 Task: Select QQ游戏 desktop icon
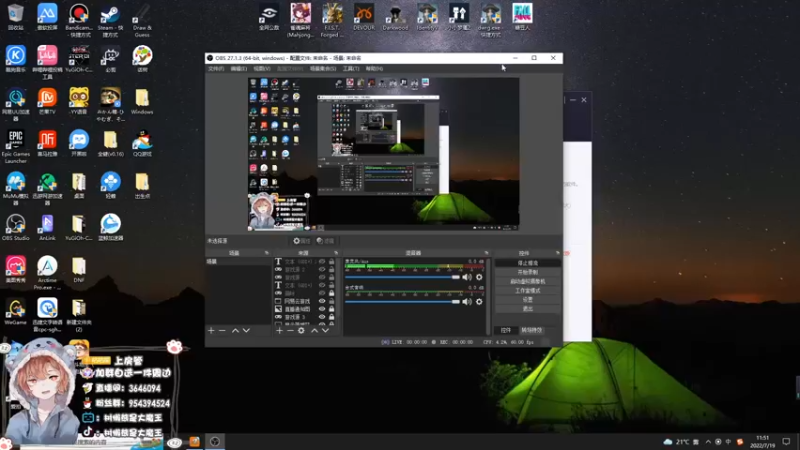pos(142,143)
